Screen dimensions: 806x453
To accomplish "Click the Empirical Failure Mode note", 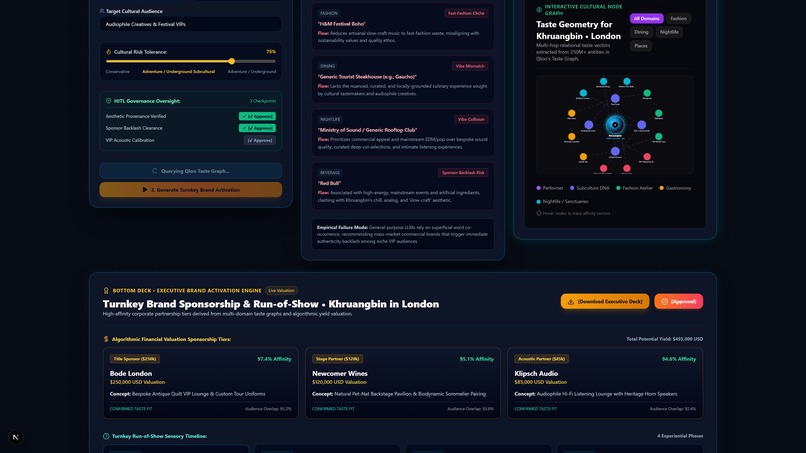I will [x=403, y=234].
